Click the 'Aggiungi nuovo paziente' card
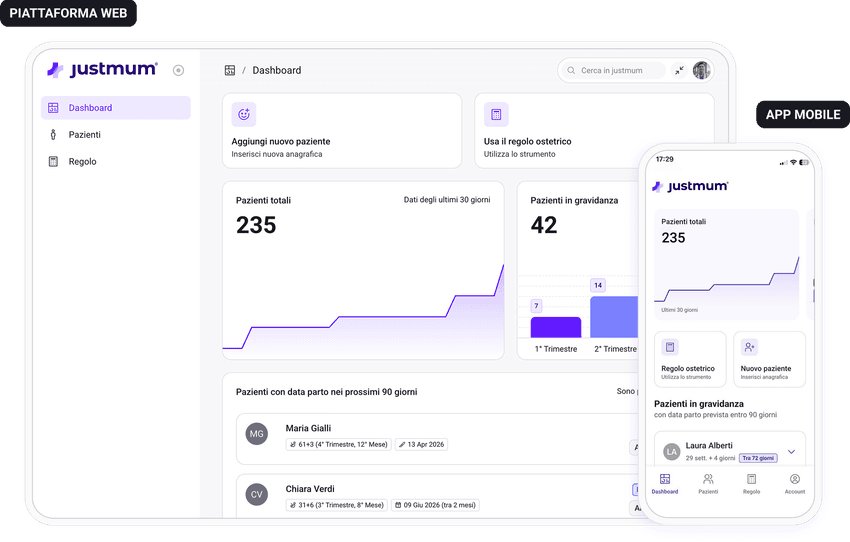 342,131
